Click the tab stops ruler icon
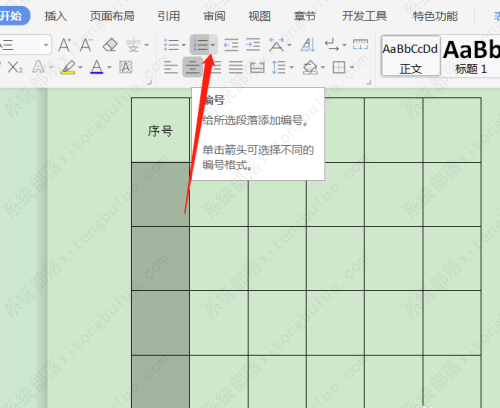Screen dimensions: 500x408 coord(361,44)
